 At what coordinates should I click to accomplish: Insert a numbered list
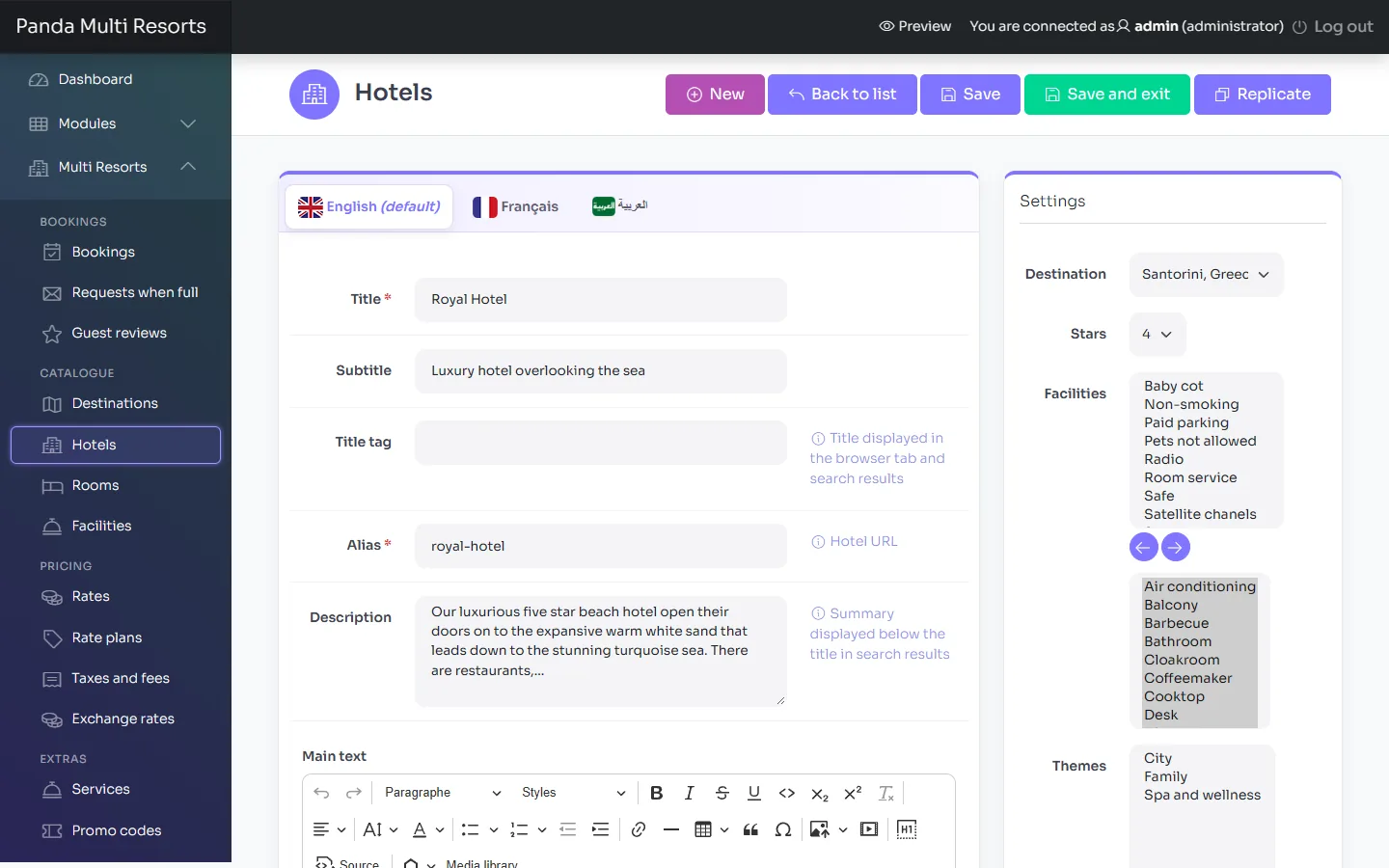tap(519, 829)
